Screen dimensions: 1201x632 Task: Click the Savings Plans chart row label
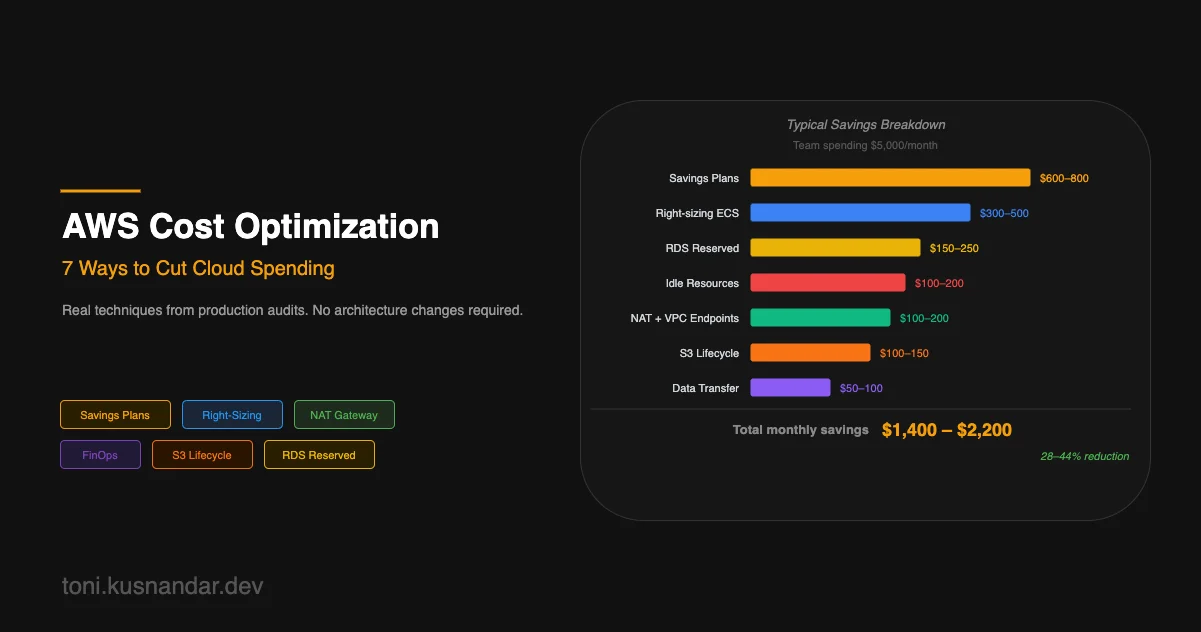point(704,178)
